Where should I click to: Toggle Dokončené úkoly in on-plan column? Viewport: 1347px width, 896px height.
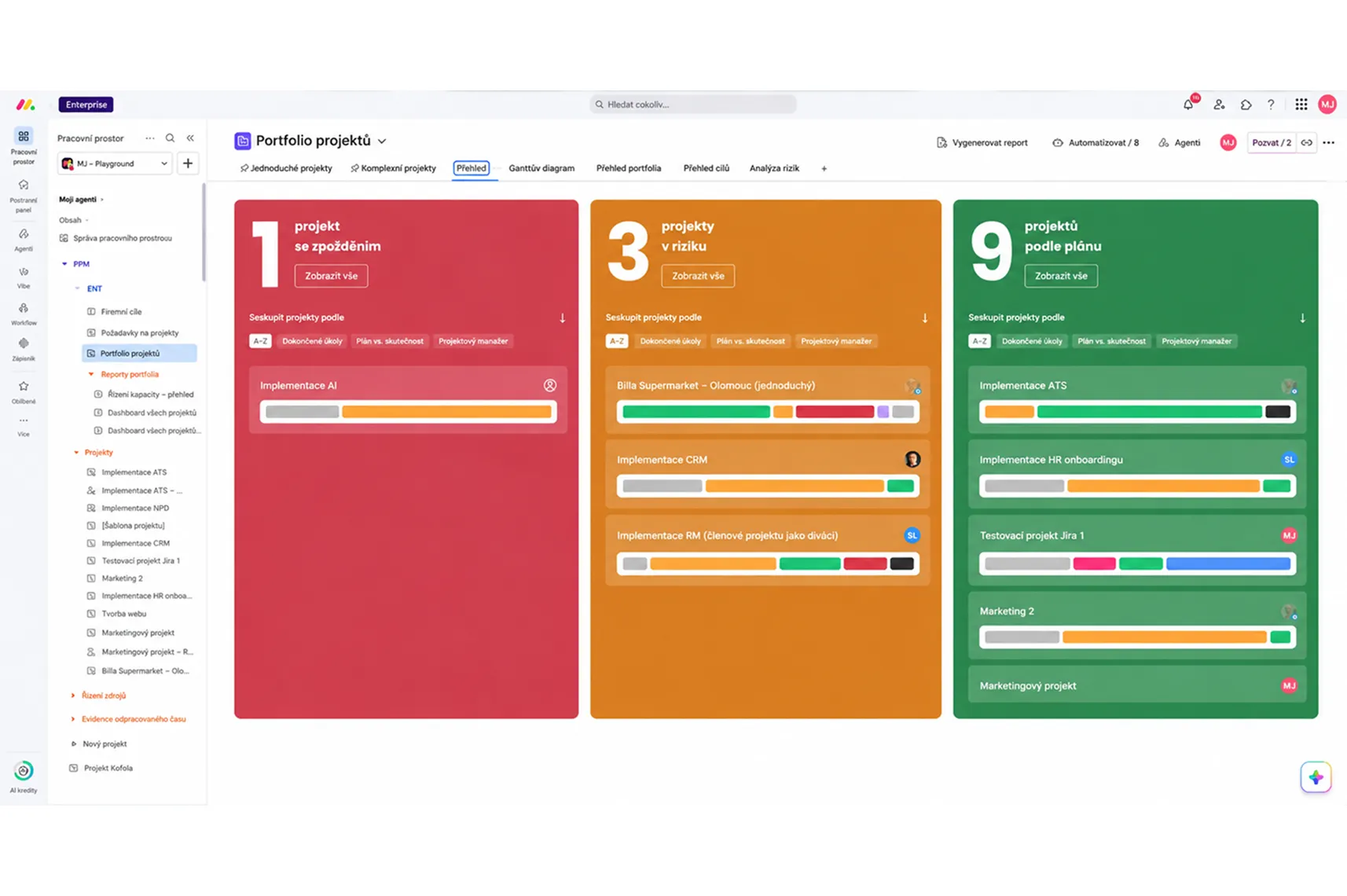click(1032, 341)
